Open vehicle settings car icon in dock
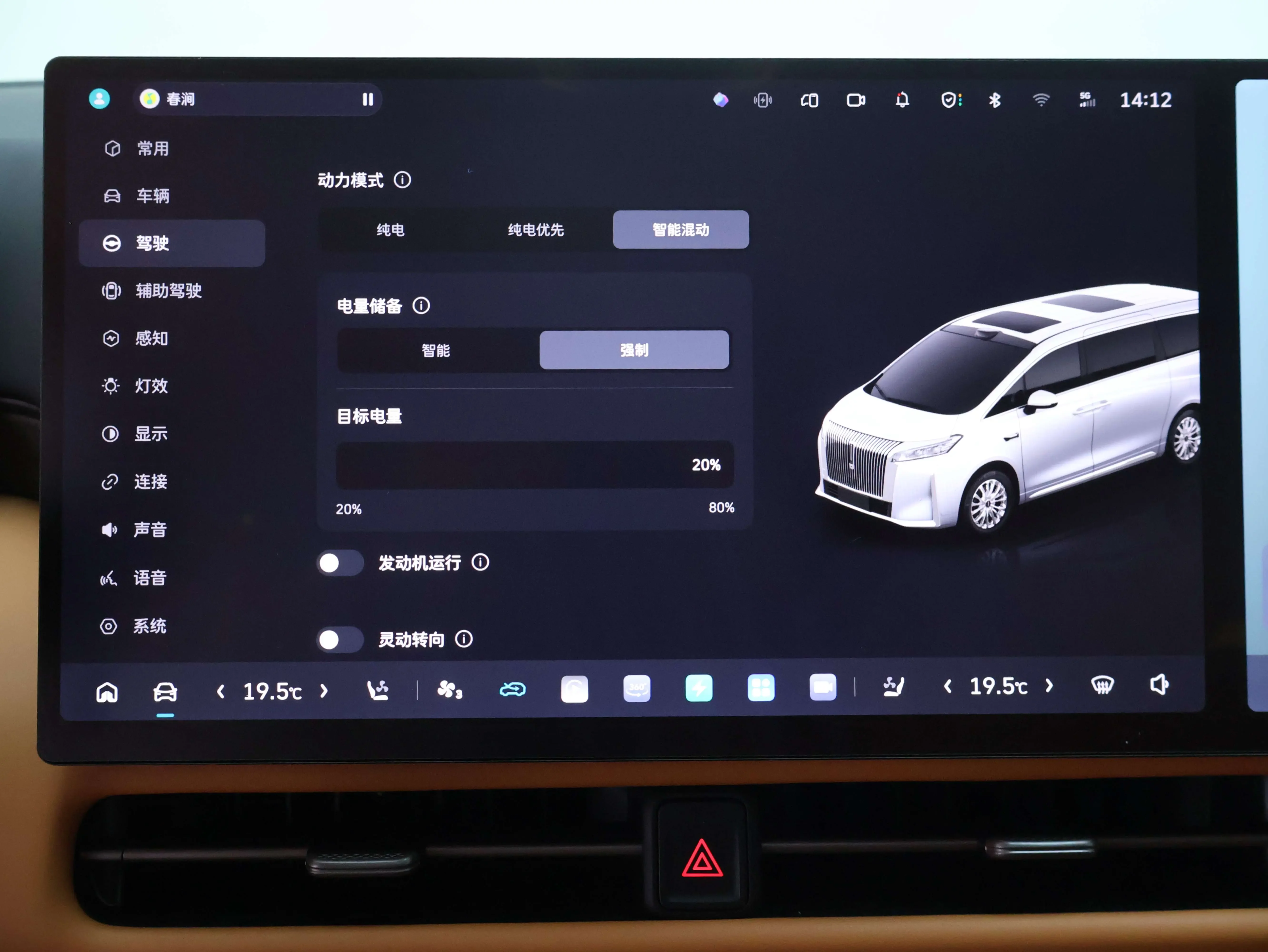 click(x=165, y=692)
